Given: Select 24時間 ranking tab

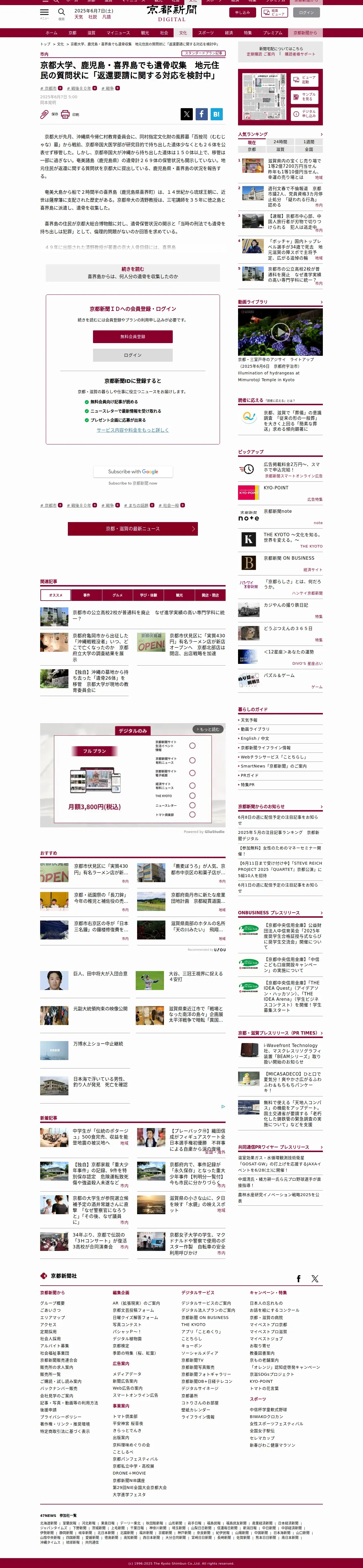Looking at the screenshot, I should (280, 142).
